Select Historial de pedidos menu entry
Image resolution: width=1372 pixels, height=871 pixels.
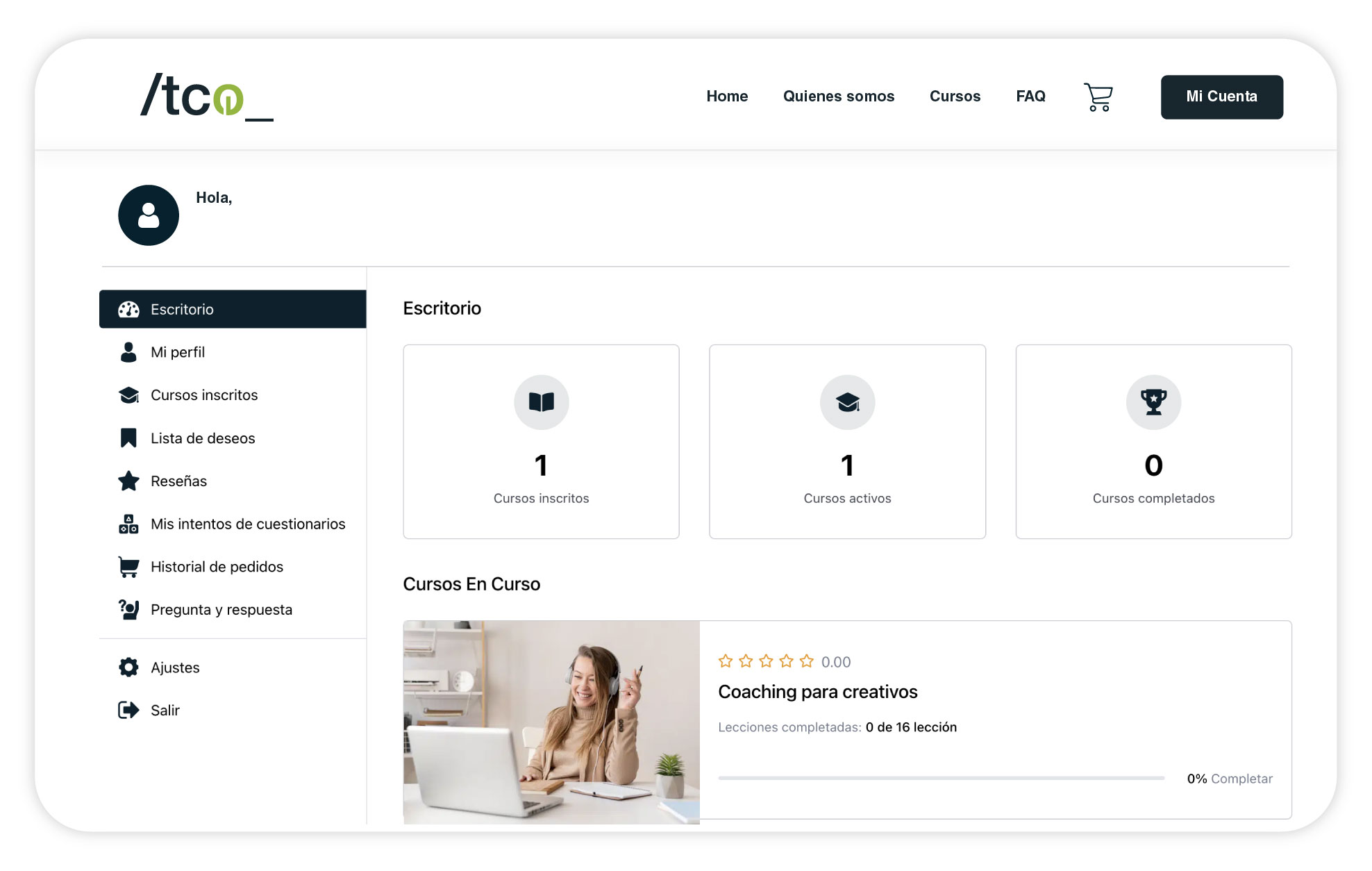point(217,567)
